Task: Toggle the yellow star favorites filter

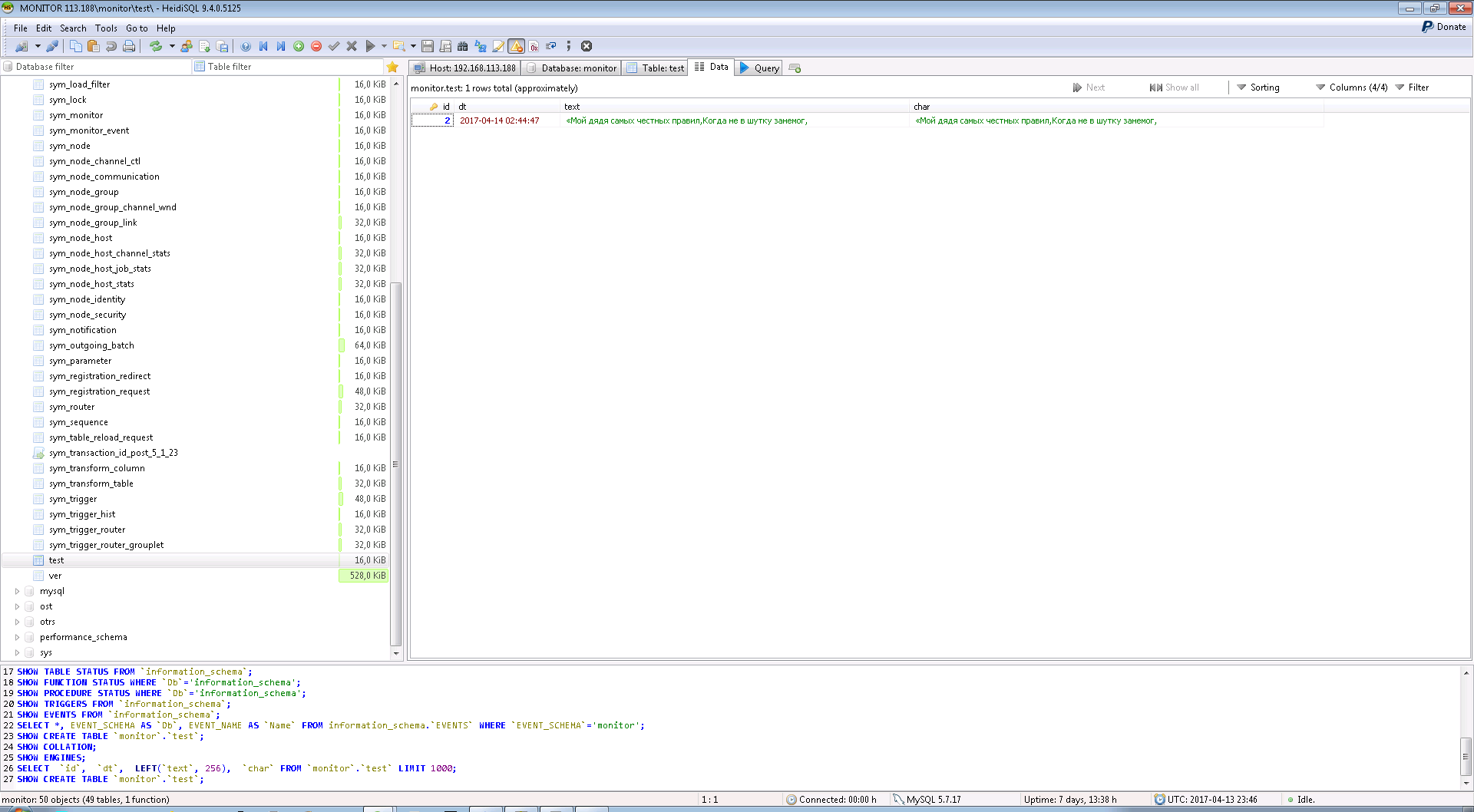Action: 393,67
